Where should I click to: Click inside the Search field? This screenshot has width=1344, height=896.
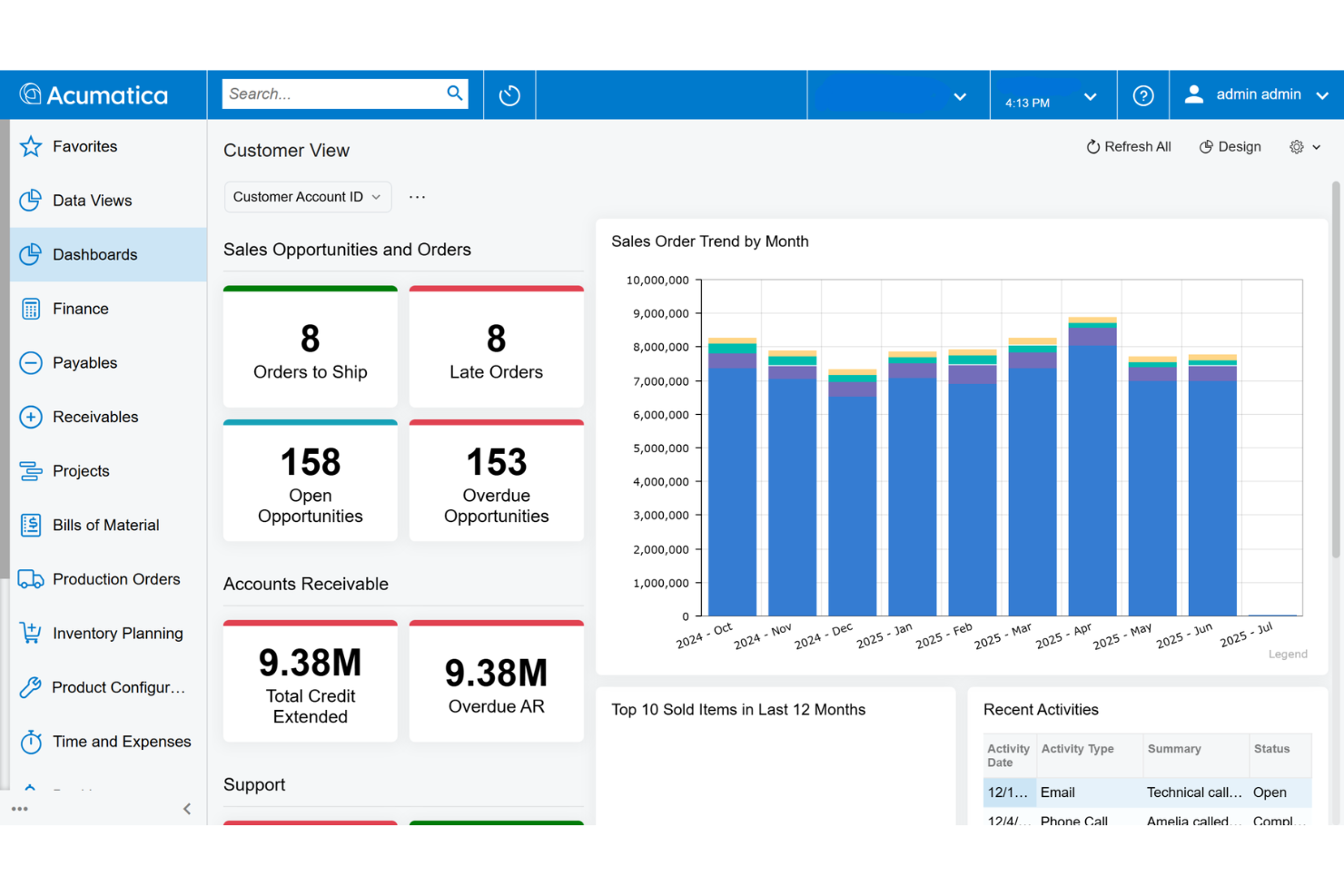[x=336, y=93]
